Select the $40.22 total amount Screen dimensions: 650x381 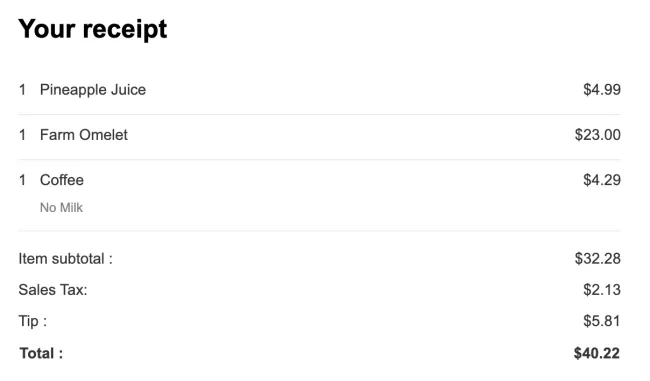[x=597, y=353]
